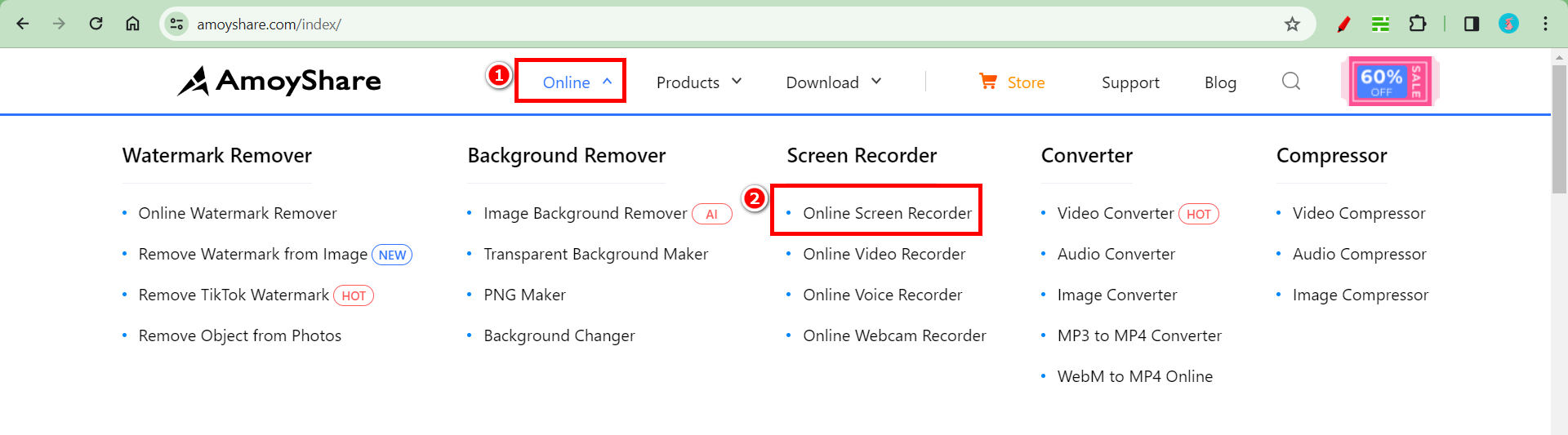Go to the Store page
This screenshot has width=1568, height=435.
[1026, 82]
